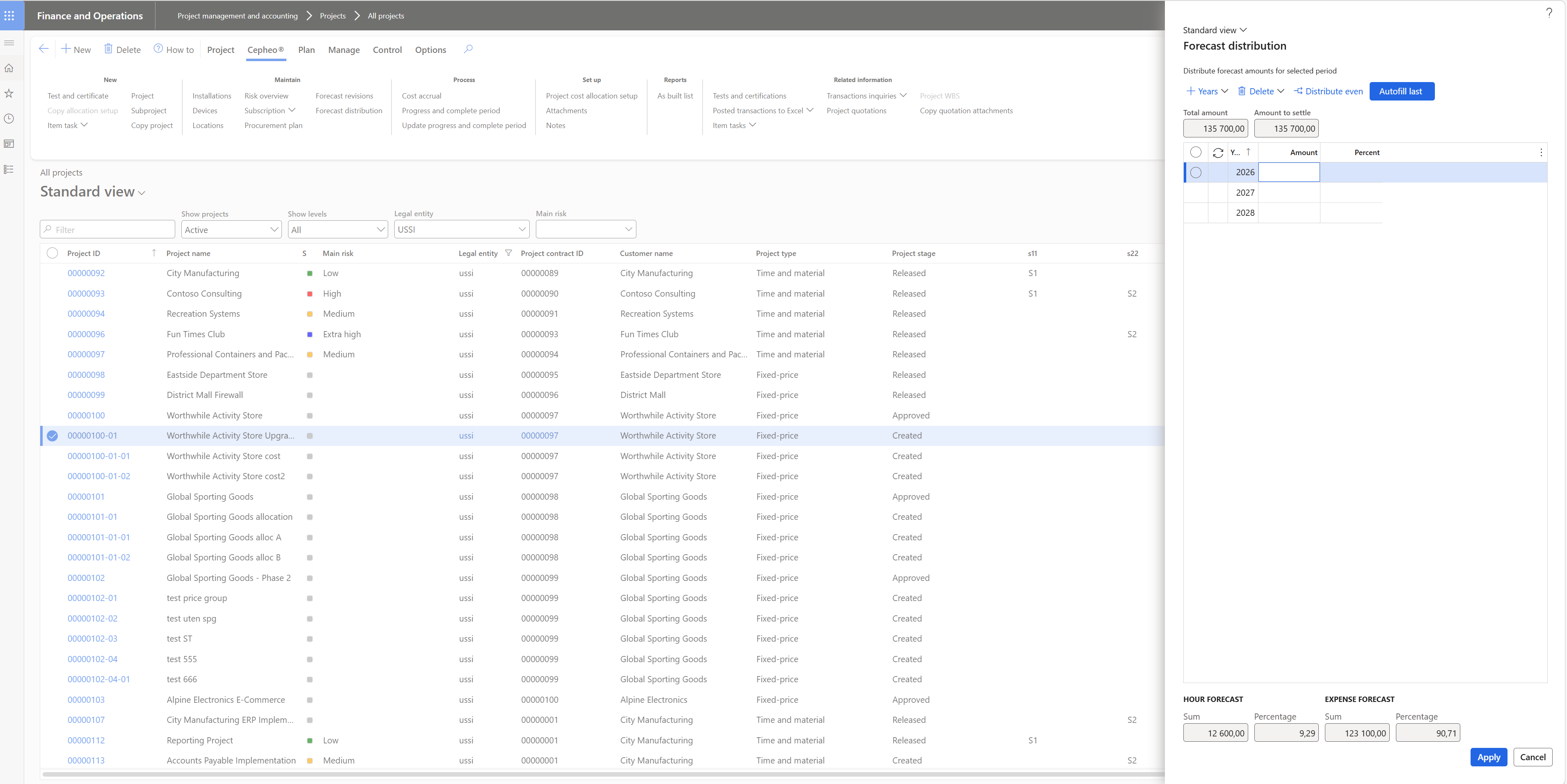Open grid options three-dot menu
Image resolution: width=1567 pixels, height=784 pixels.
1541,153
